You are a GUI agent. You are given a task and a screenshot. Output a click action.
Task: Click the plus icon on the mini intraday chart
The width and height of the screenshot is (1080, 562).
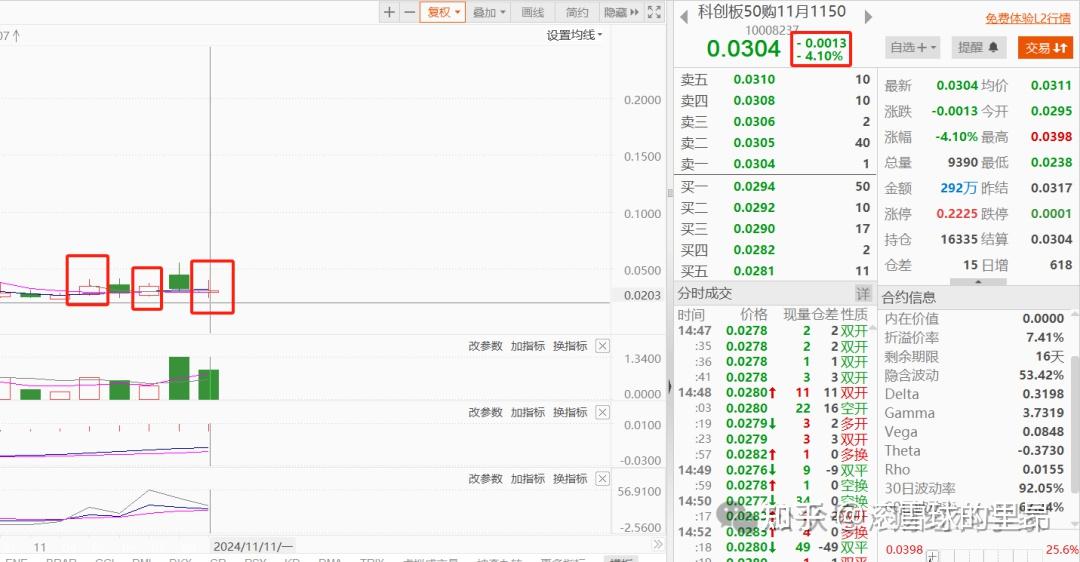[x=932, y=555]
